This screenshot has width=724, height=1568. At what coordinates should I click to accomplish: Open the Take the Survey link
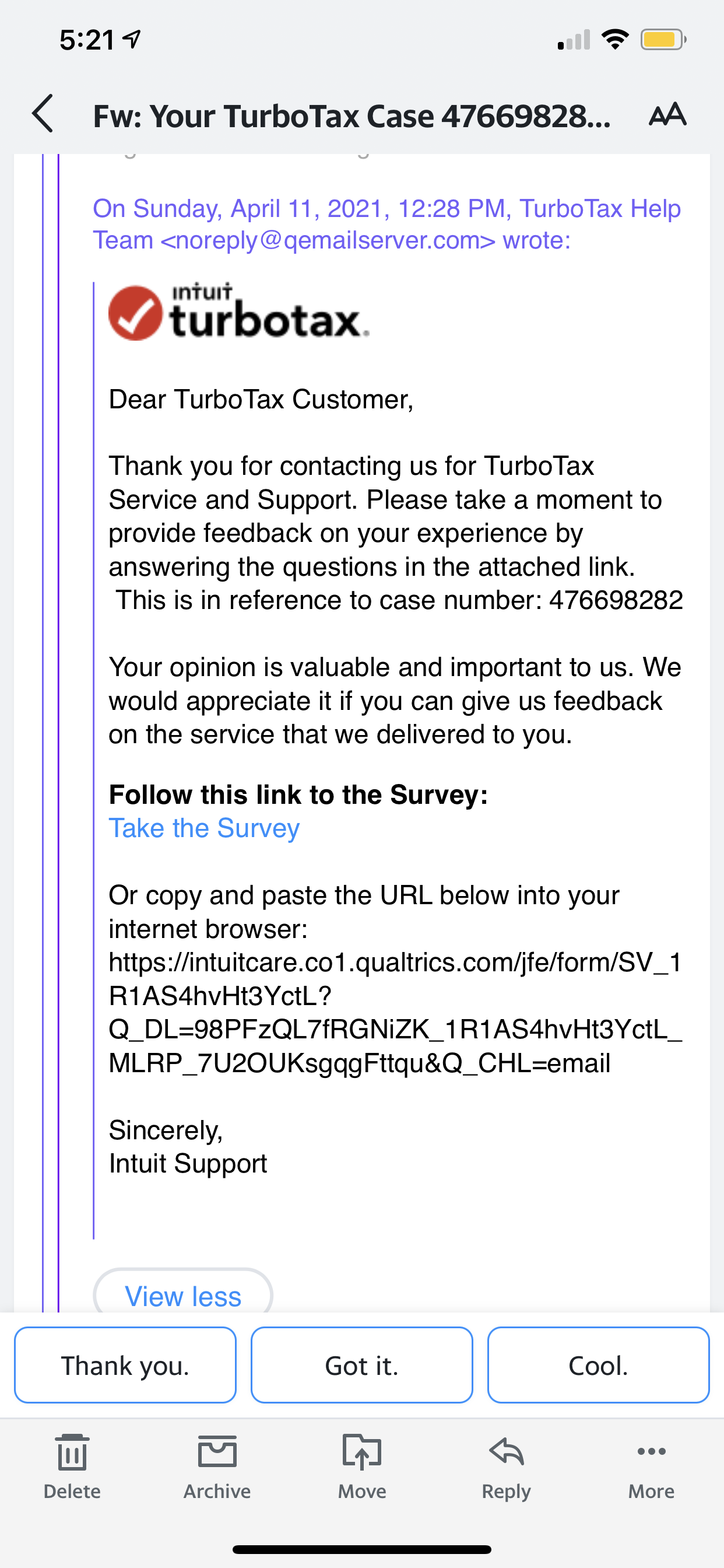click(x=203, y=828)
